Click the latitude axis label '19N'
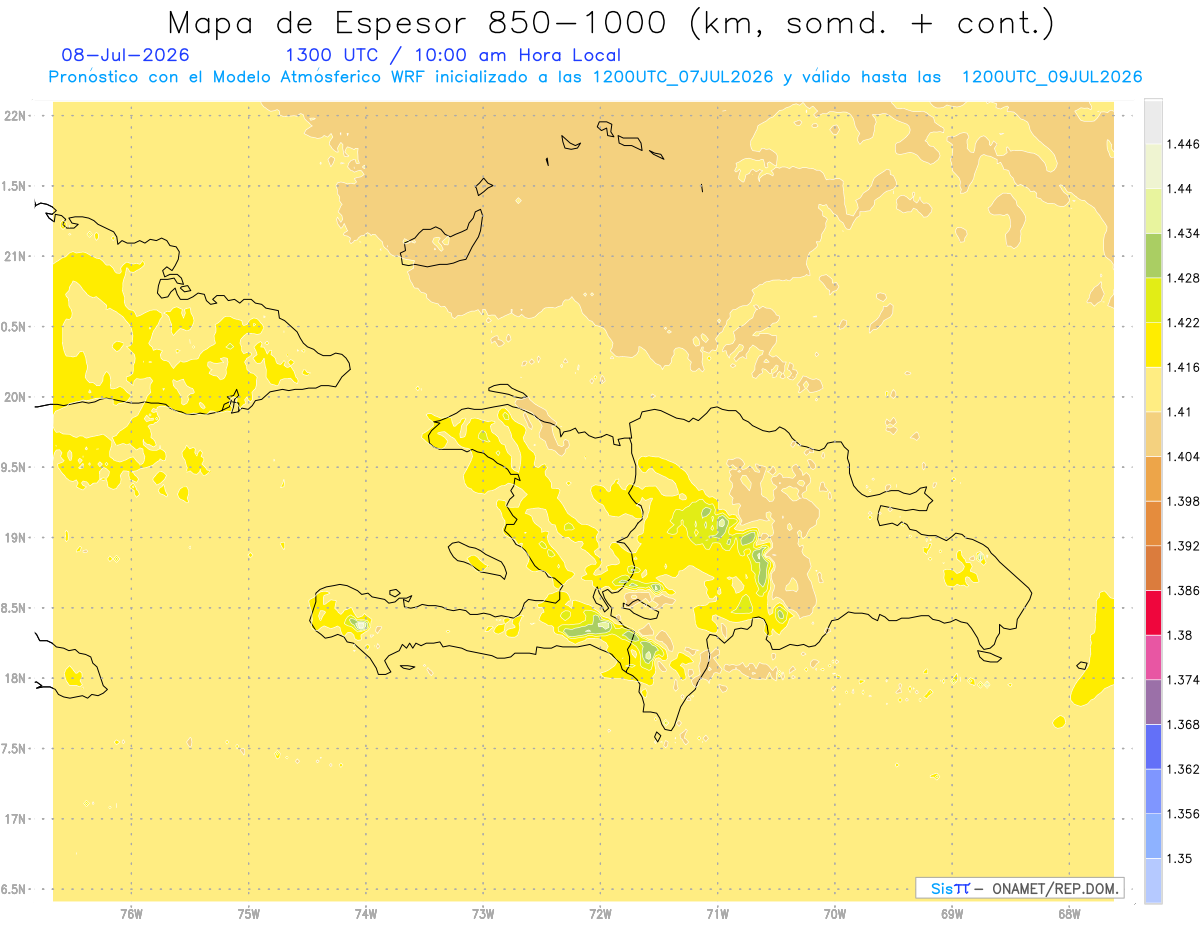Screen dimensions: 1200x927 click(15, 538)
